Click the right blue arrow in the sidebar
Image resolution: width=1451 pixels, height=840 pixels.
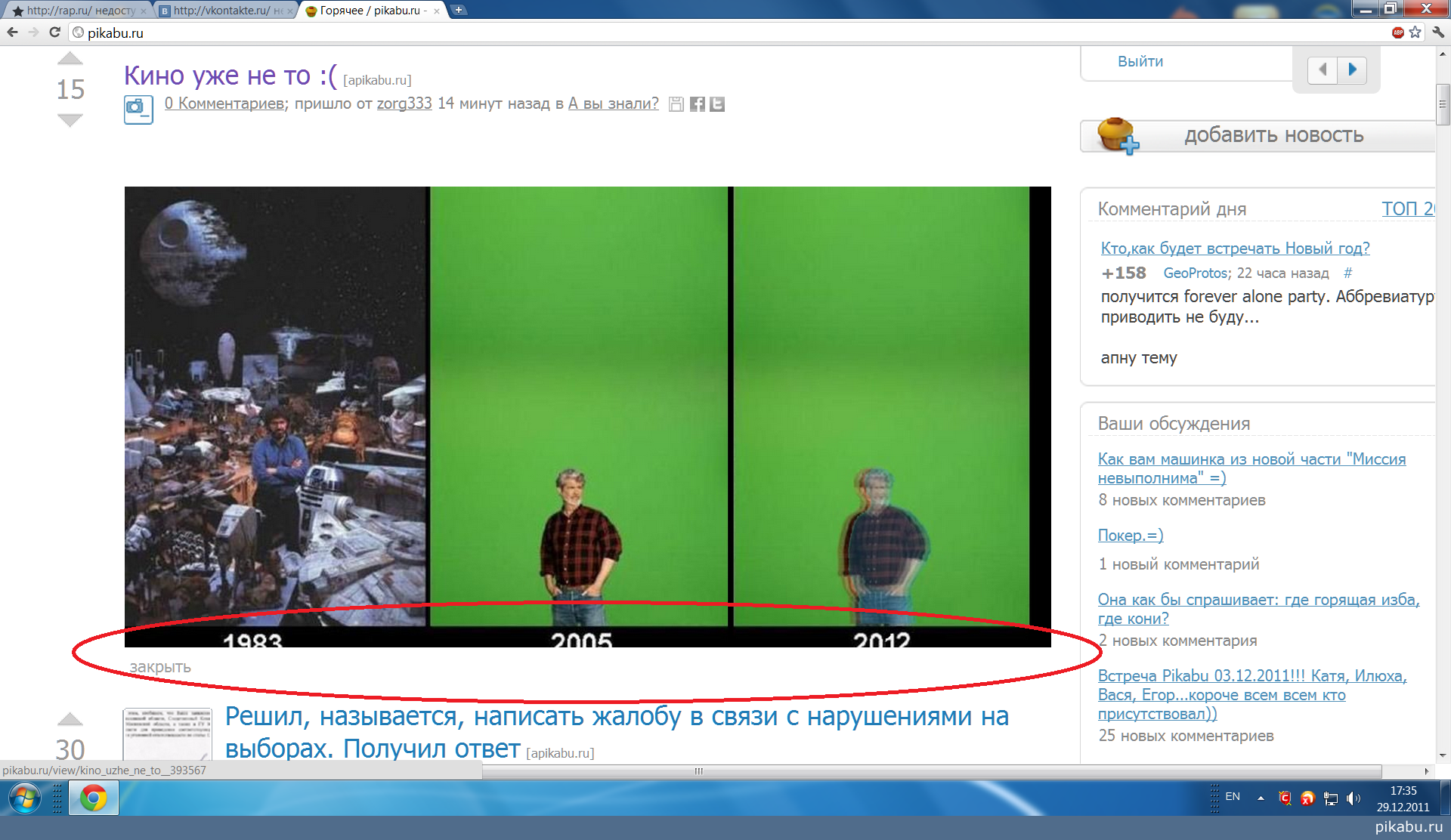(1352, 69)
